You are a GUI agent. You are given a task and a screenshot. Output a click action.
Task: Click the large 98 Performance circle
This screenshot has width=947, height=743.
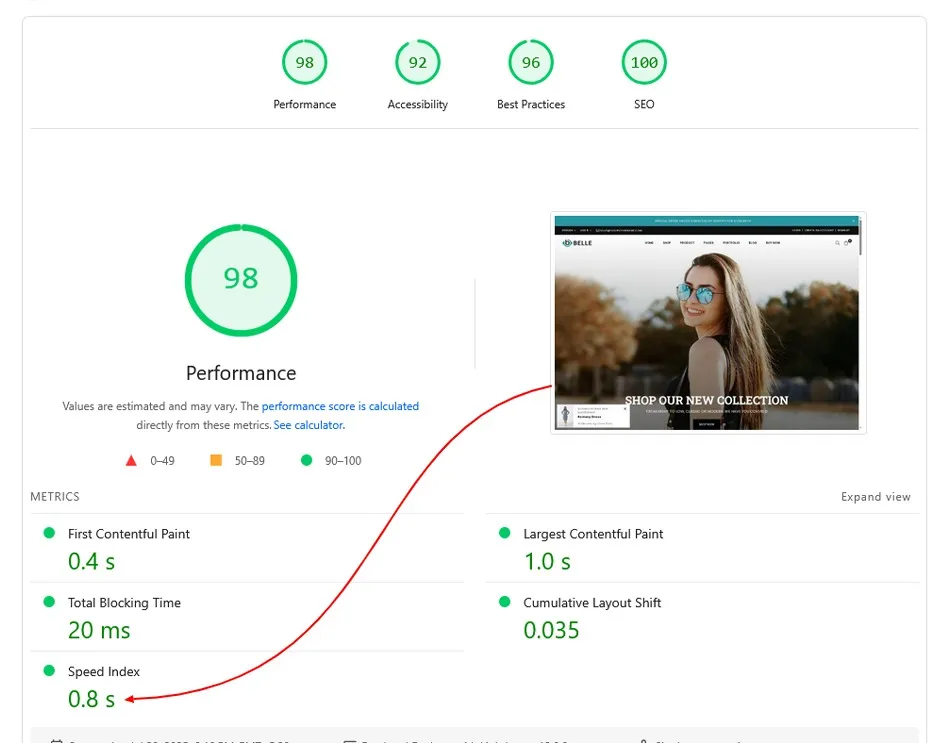241,279
